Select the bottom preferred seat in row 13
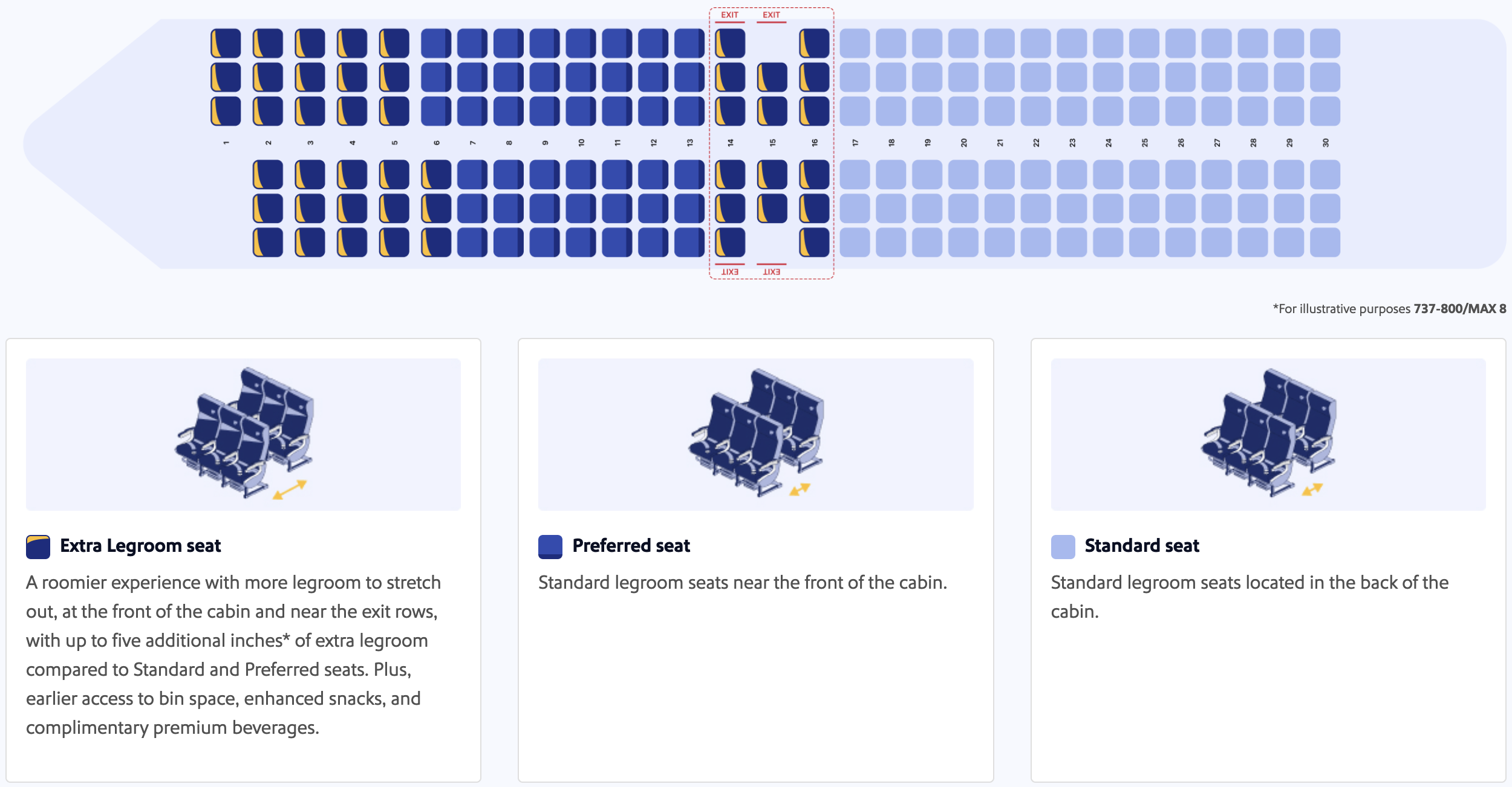 click(689, 242)
